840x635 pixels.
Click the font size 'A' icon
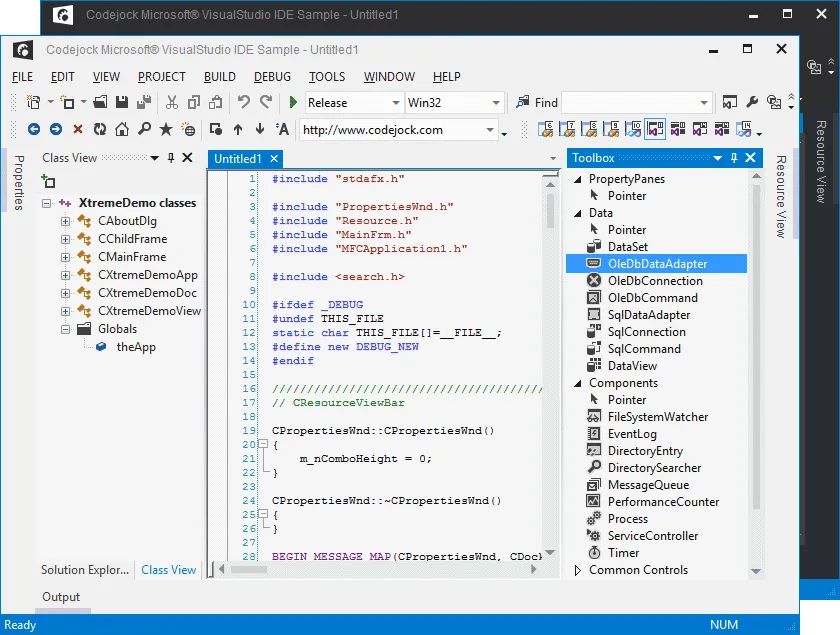tap(282, 129)
